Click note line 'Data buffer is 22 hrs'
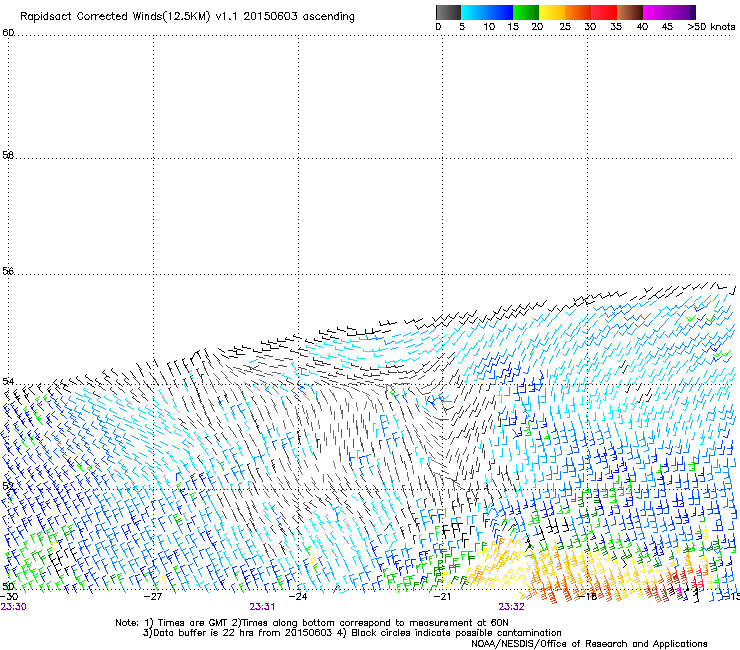This screenshot has height=650, width=740. 201,633
